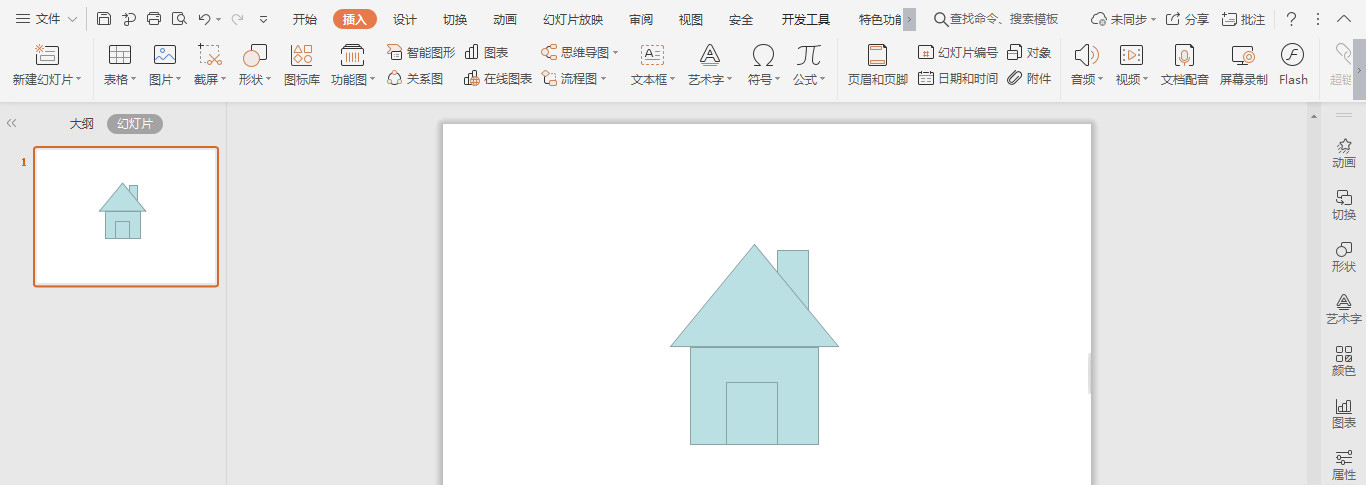
Task: Open the 图表 chart side panel
Action: coord(1344,413)
